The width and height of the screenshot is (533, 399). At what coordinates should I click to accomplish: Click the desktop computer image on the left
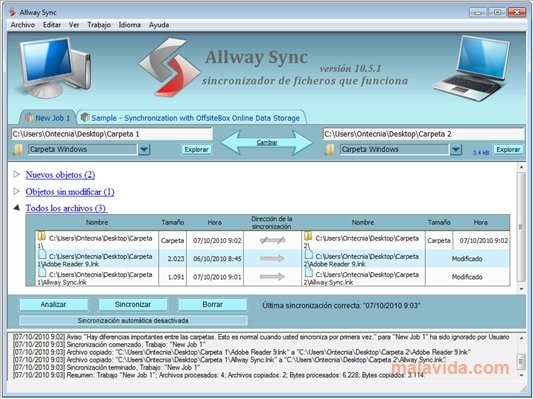click(54, 68)
